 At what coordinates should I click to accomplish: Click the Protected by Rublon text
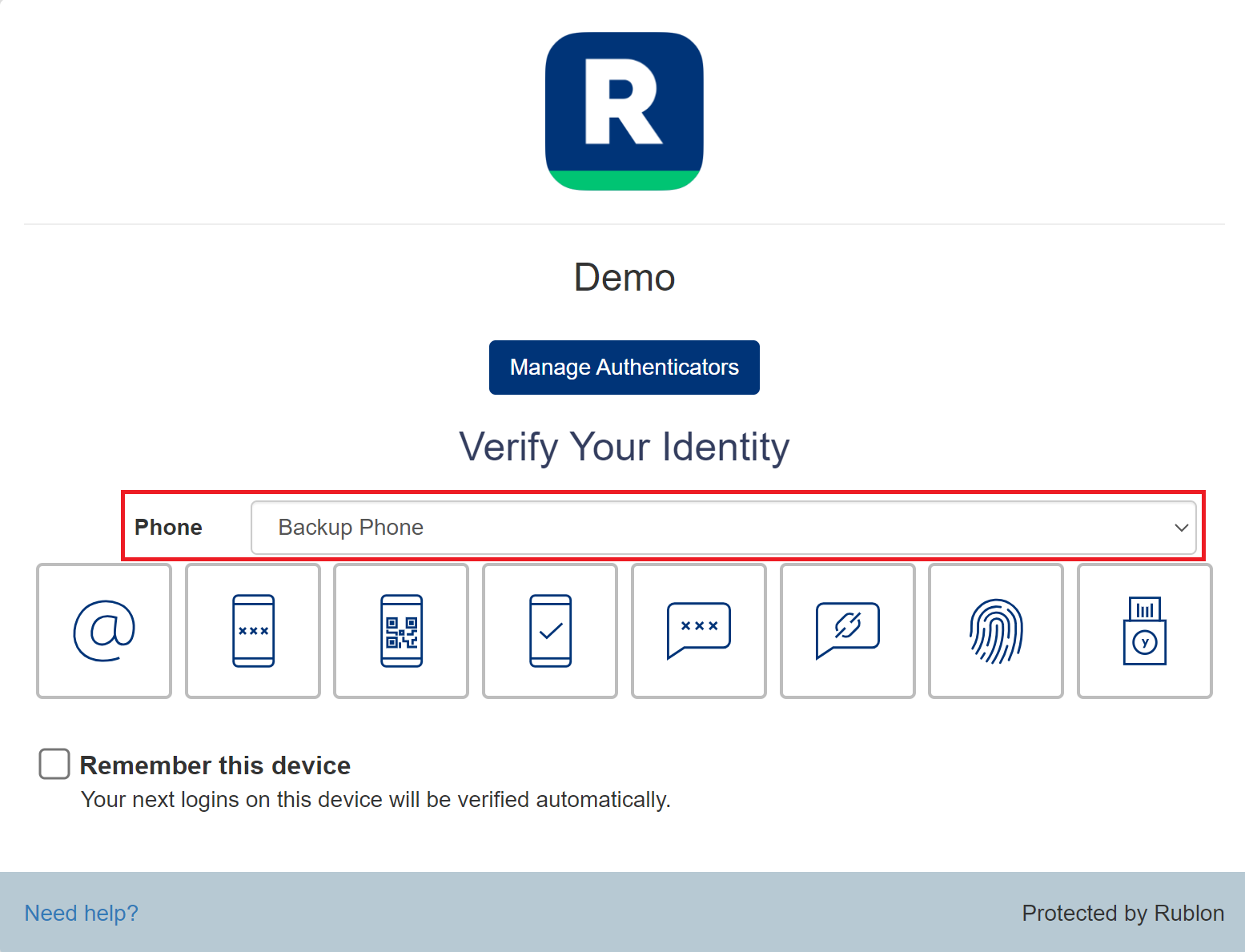click(x=1123, y=913)
